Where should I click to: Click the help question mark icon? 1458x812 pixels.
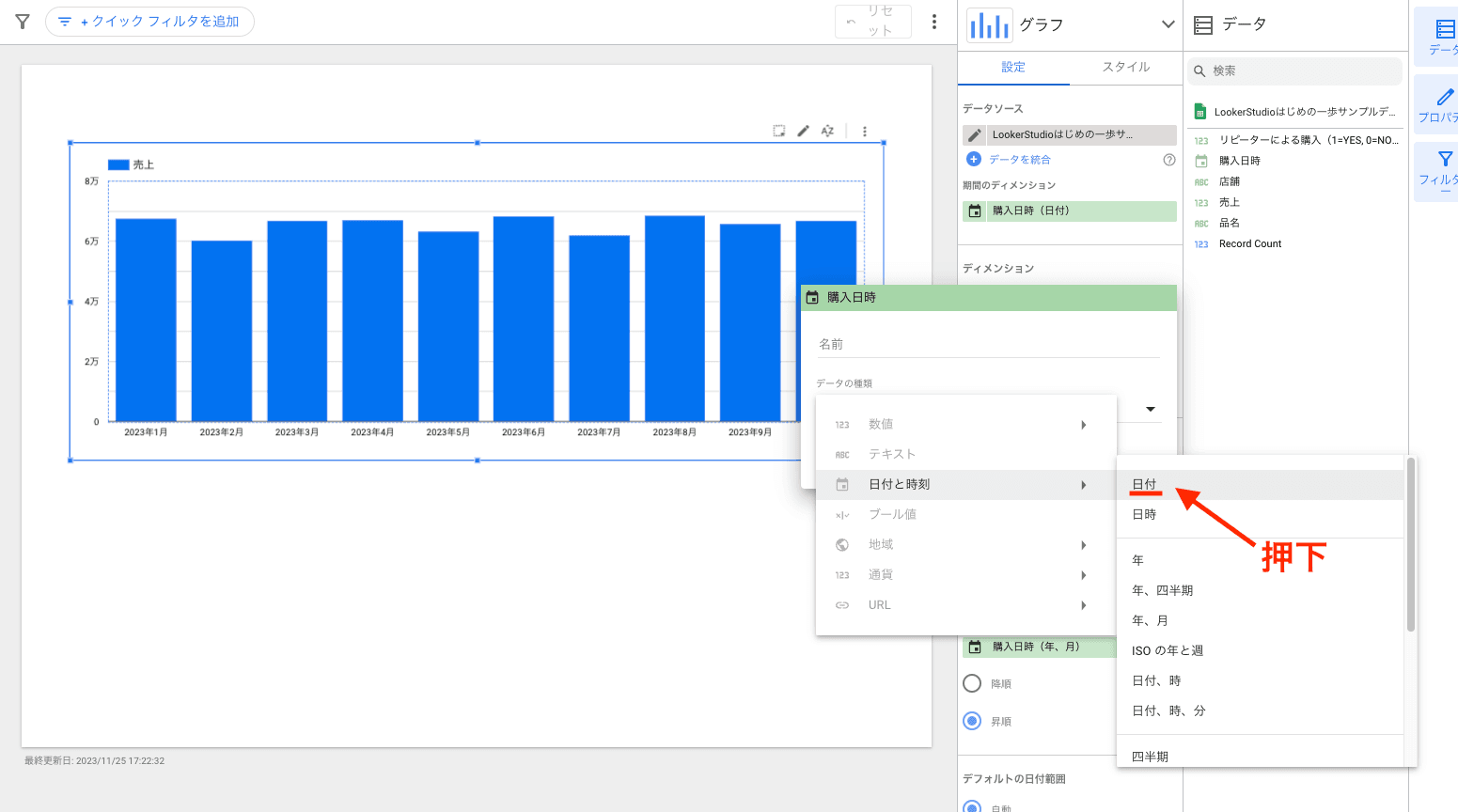click(1169, 160)
